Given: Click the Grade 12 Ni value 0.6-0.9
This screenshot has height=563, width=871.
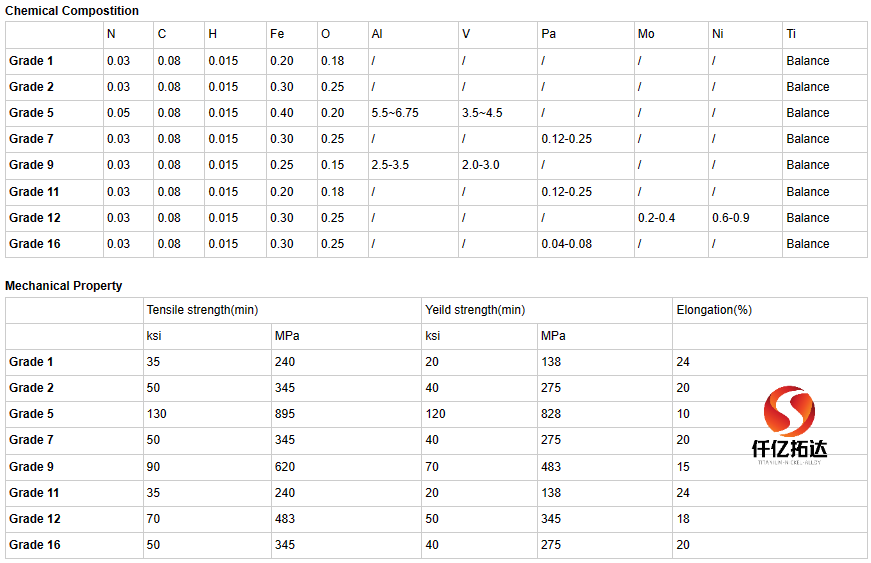Looking at the screenshot, I should pyautogui.click(x=730, y=218).
